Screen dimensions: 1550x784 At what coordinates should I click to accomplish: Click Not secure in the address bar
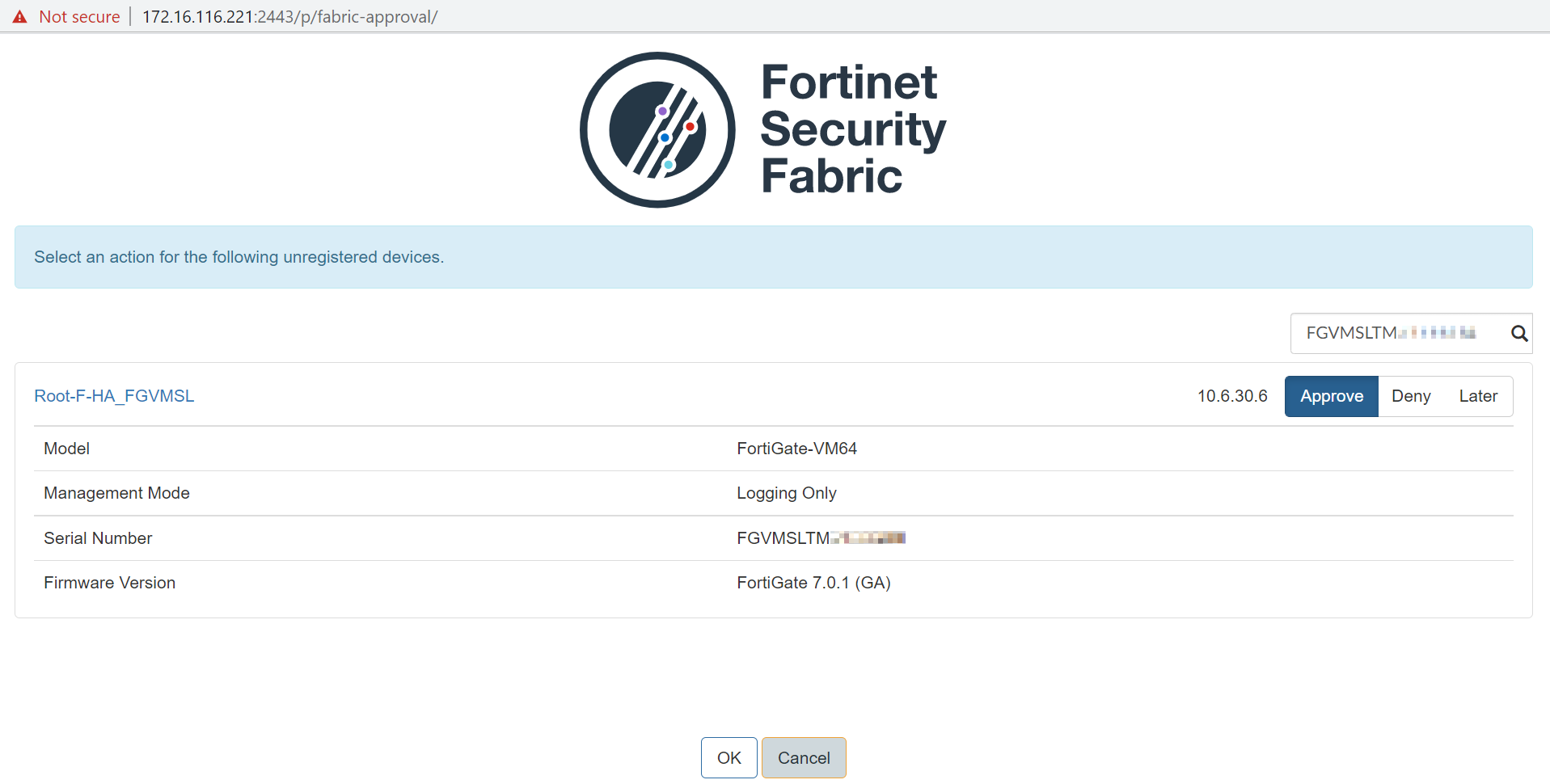point(78,16)
